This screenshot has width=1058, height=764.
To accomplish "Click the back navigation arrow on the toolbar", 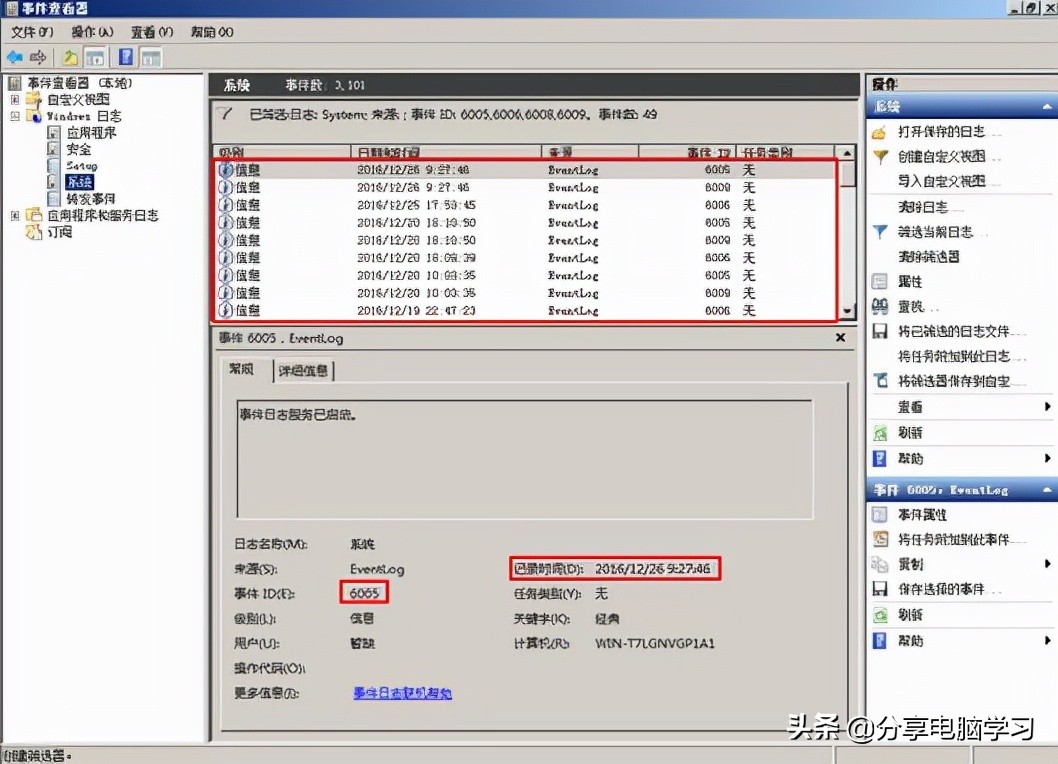I will (x=16, y=57).
